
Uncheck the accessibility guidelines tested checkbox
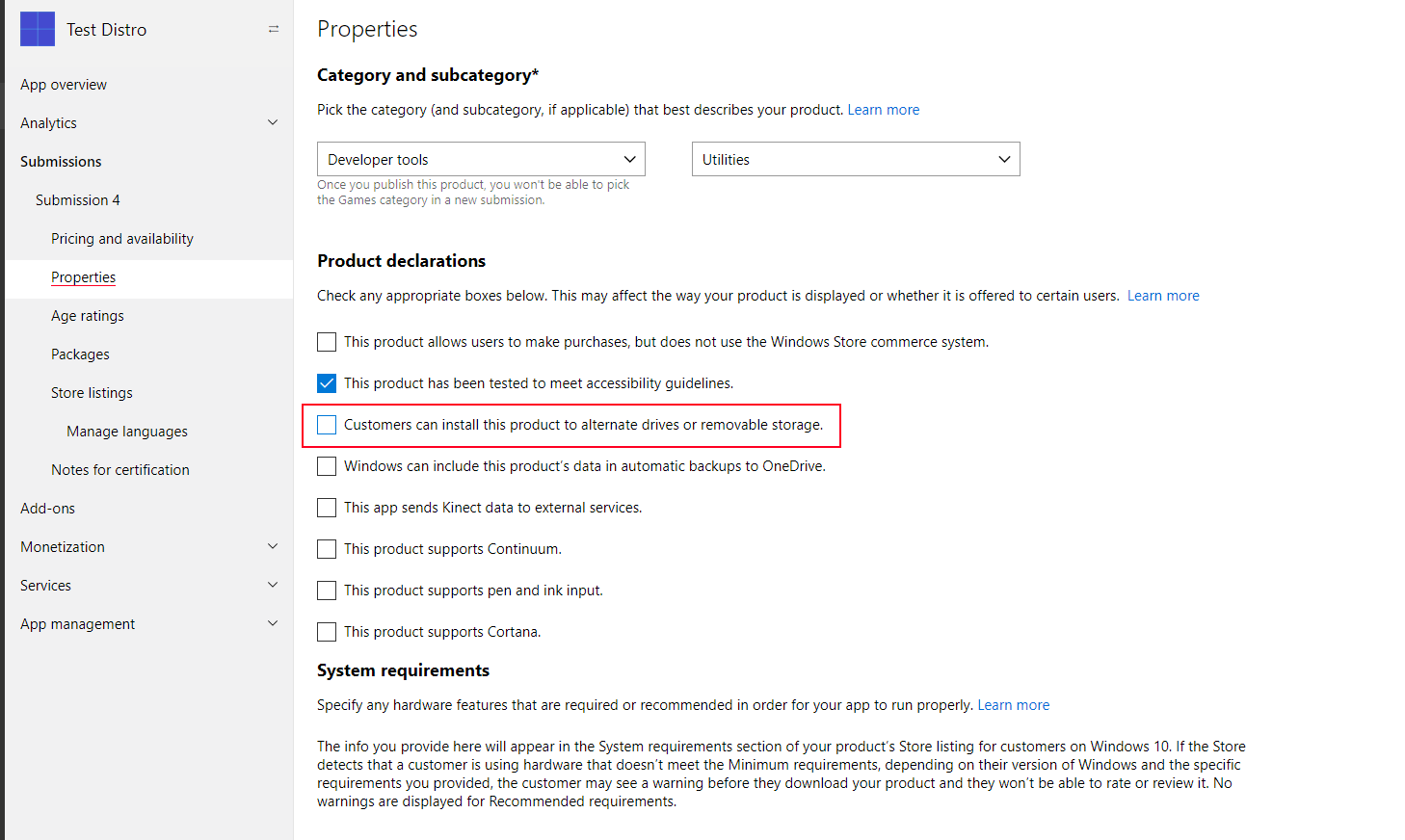click(x=327, y=383)
